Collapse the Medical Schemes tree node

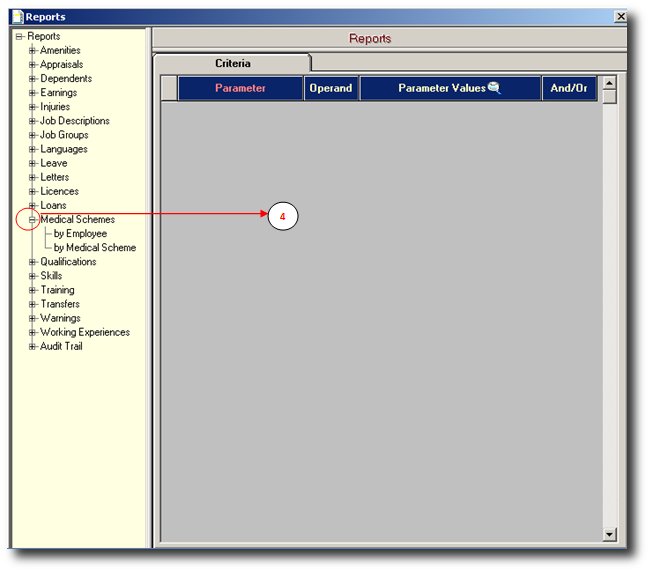click(32, 220)
